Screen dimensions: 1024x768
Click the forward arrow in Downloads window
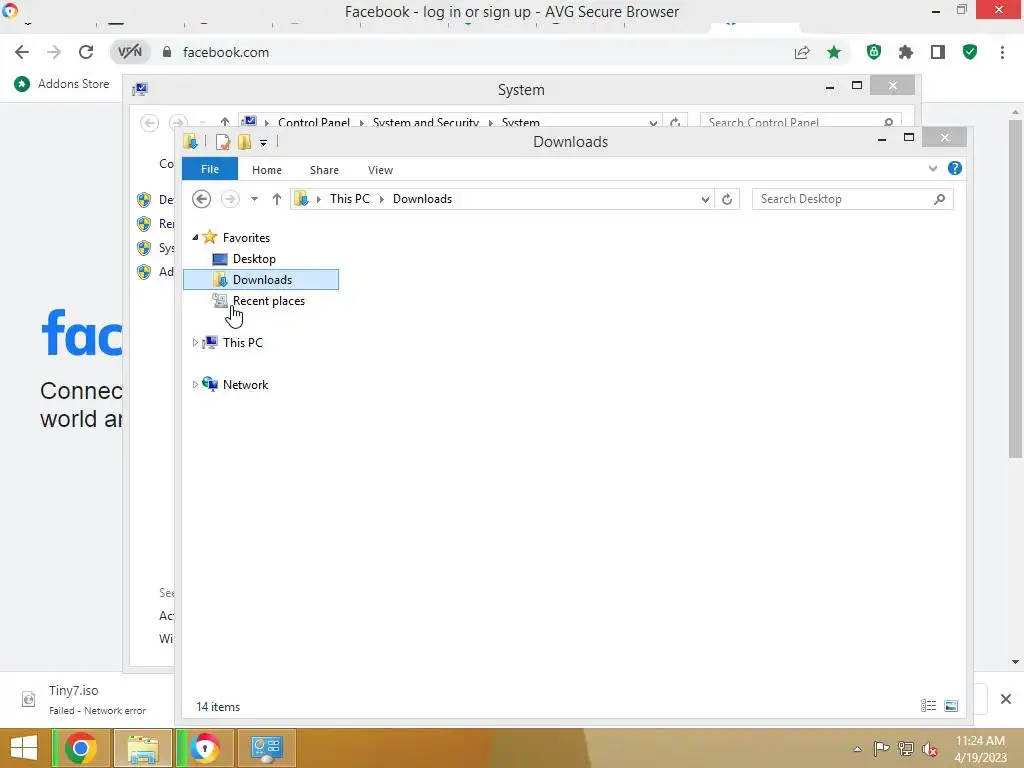point(230,199)
